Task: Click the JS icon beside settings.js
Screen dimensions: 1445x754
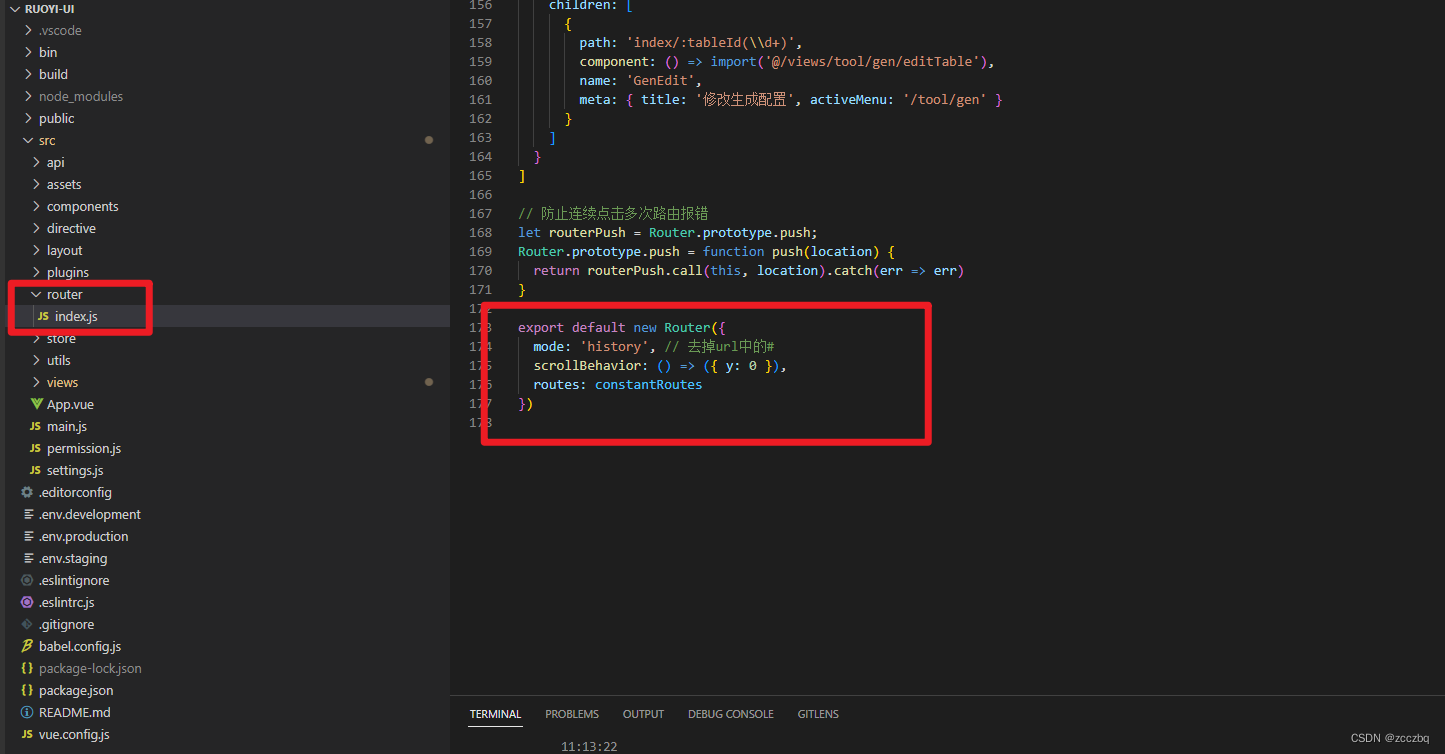Action: [36, 470]
